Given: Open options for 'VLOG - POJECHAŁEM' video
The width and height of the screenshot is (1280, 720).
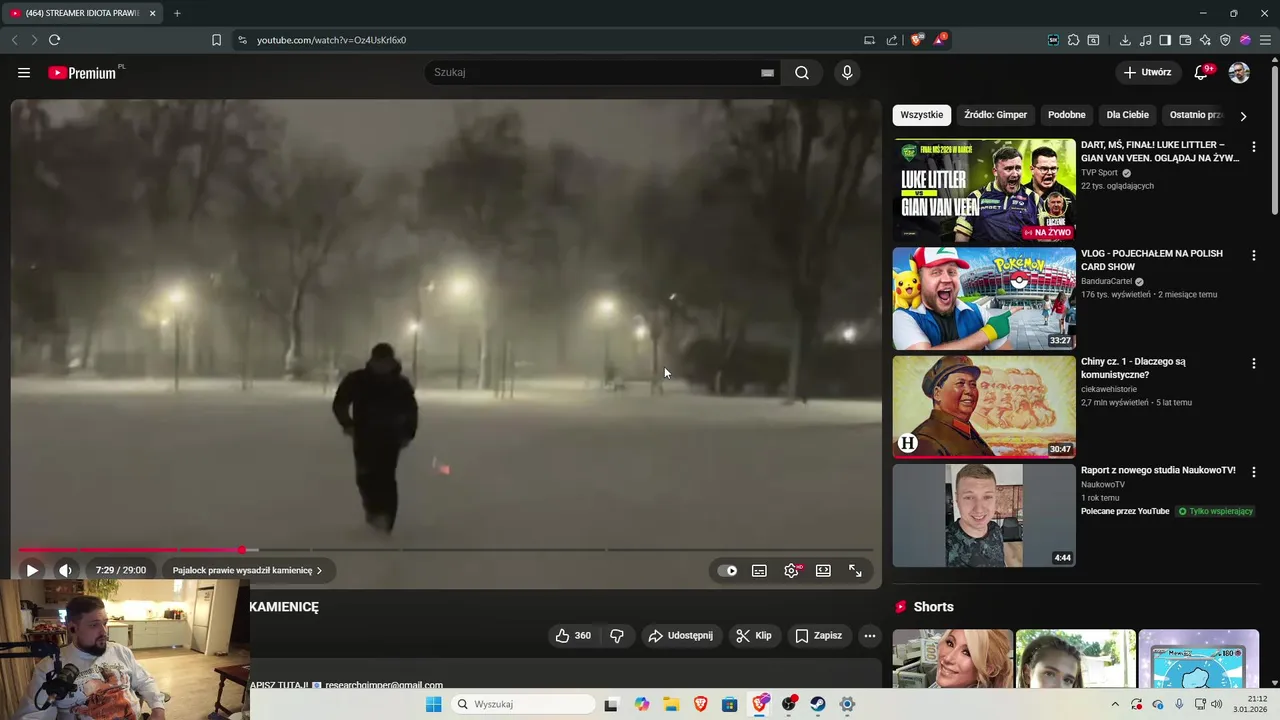Looking at the screenshot, I should (1253, 256).
